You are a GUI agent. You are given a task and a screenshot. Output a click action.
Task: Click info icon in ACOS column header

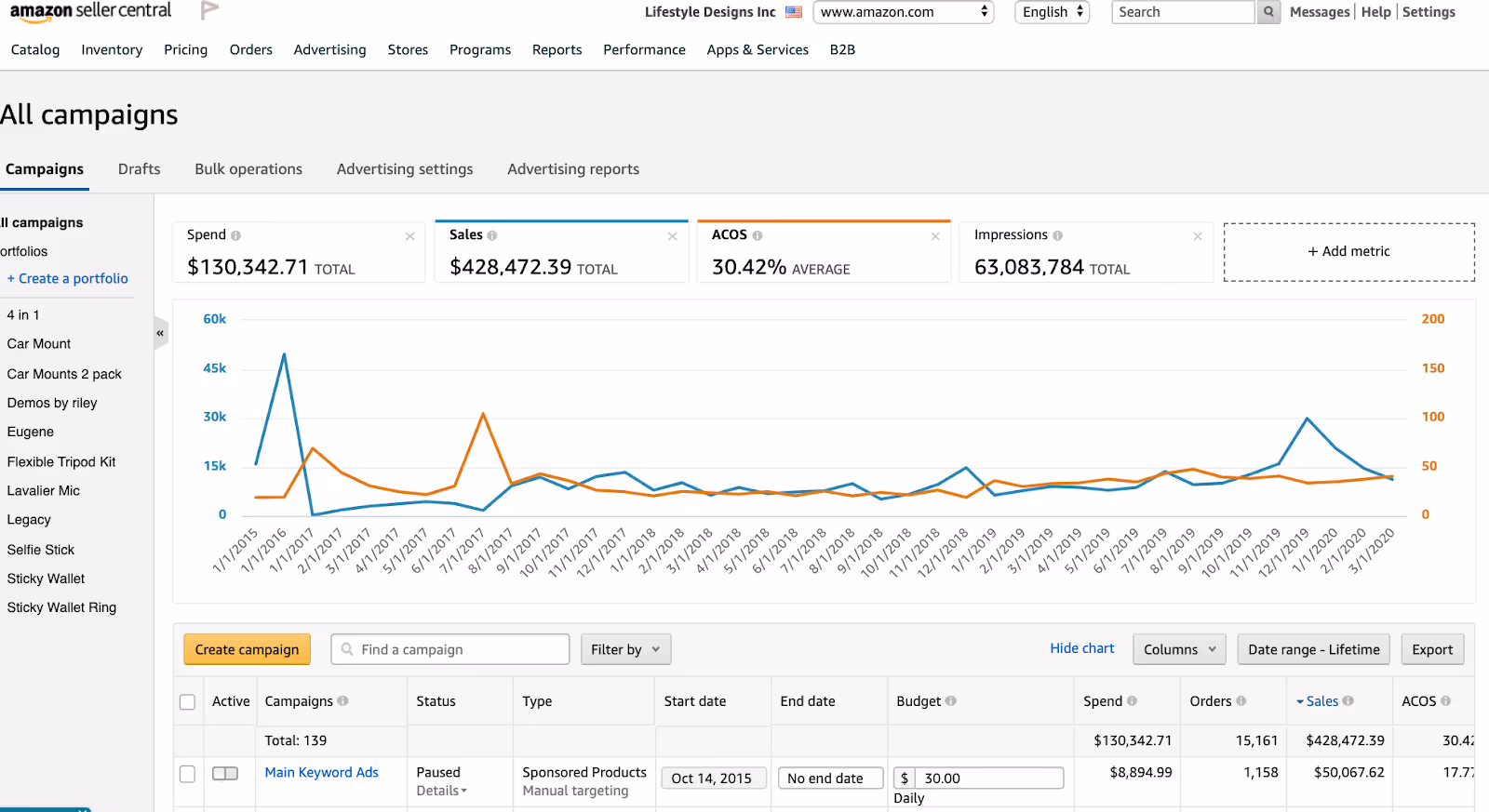click(x=1445, y=700)
